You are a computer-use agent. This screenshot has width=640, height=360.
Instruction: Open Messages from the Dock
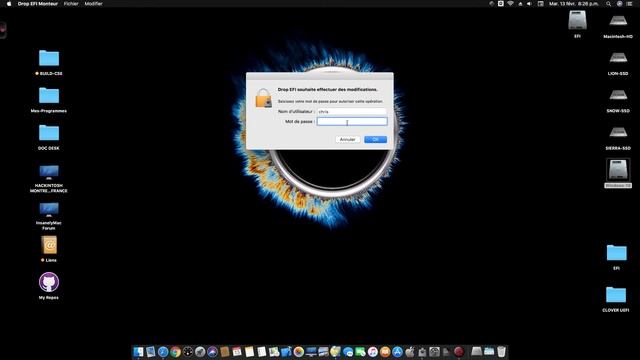pyautogui.click(x=348, y=352)
